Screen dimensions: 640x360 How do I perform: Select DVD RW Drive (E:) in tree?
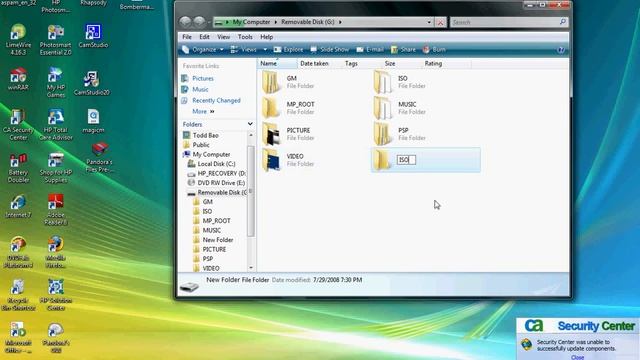tap(216, 183)
